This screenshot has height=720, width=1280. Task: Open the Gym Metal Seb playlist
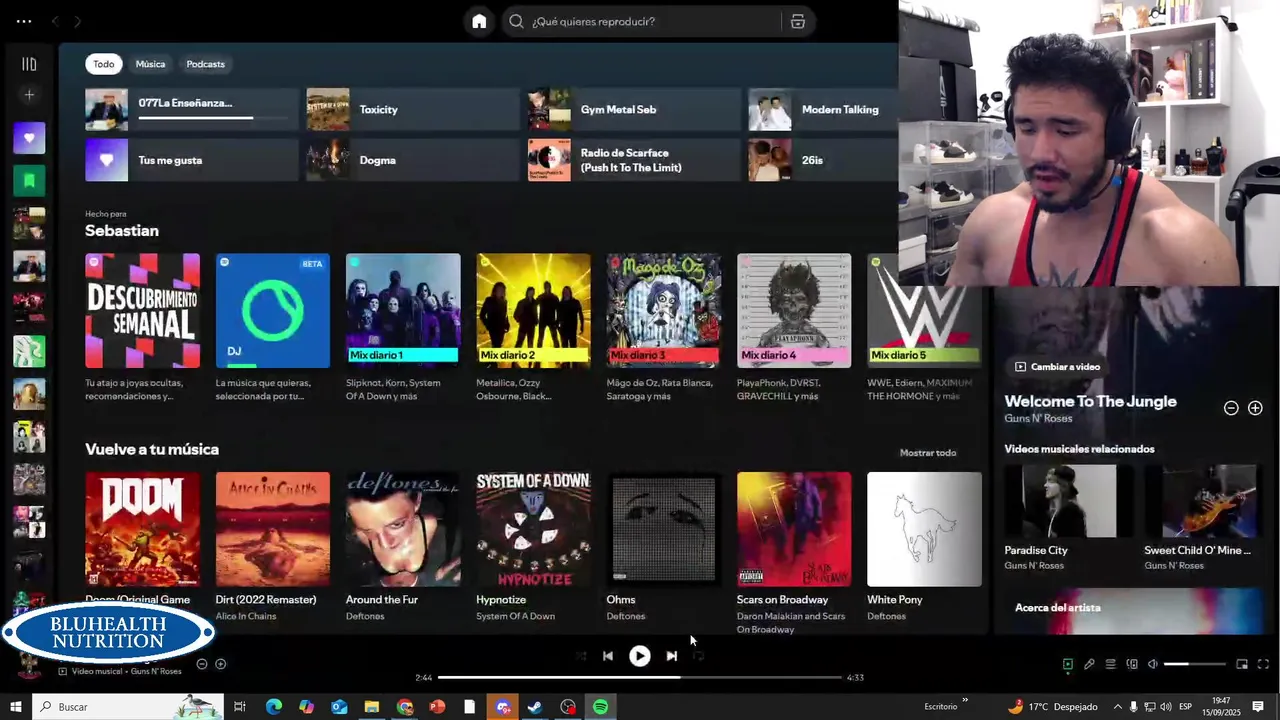[633, 110]
